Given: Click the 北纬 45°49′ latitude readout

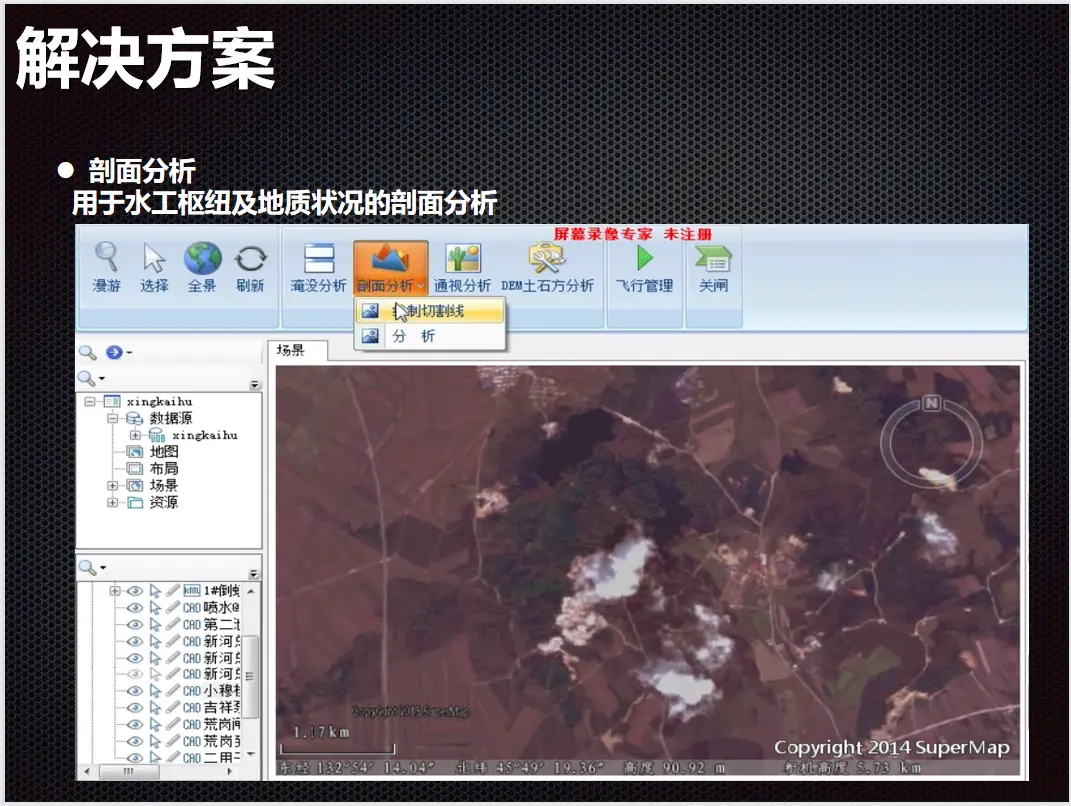Looking at the screenshot, I should [529, 768].
